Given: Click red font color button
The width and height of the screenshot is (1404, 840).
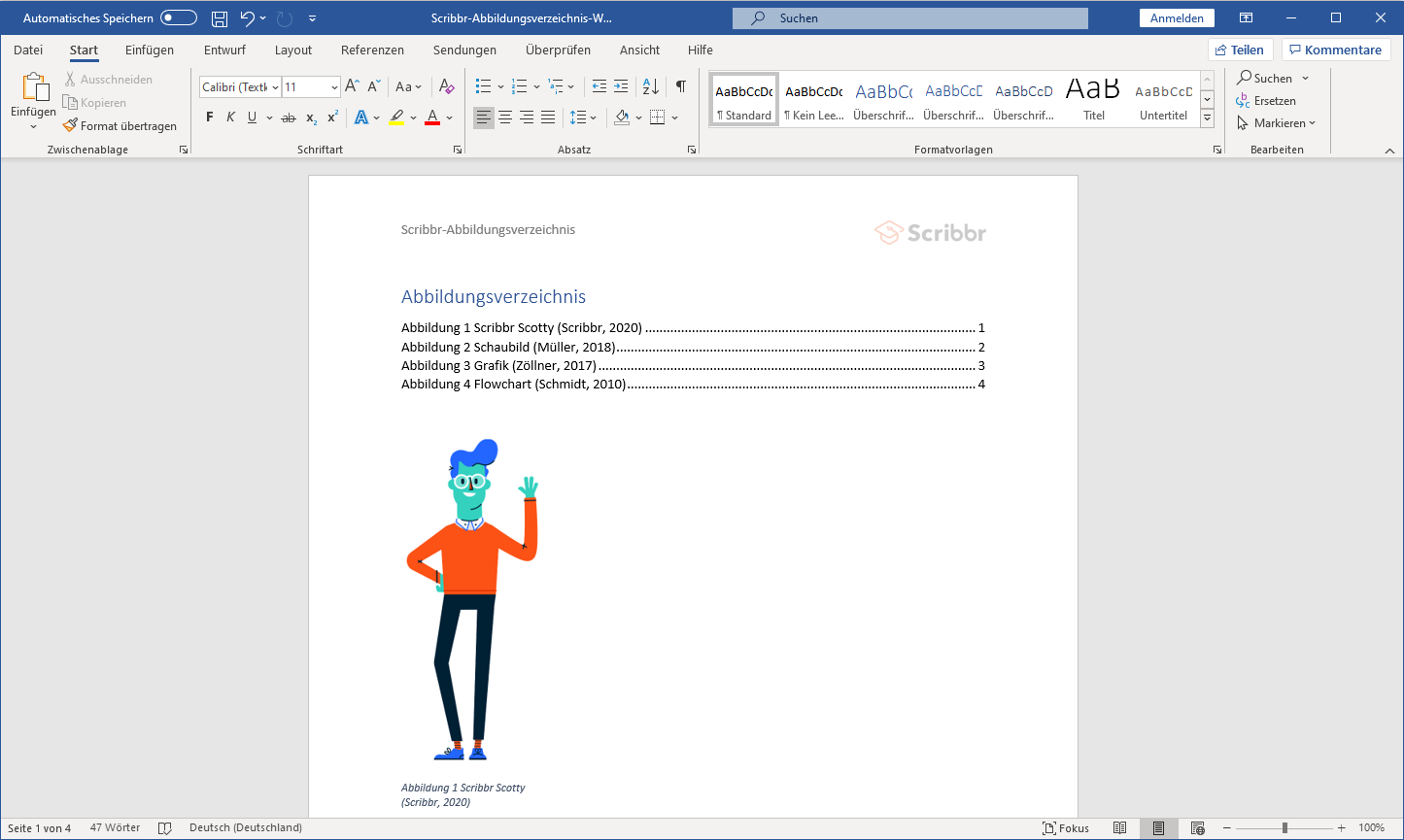Looking at the screenshot, I should pyautogui.click(x=432, y=118).
